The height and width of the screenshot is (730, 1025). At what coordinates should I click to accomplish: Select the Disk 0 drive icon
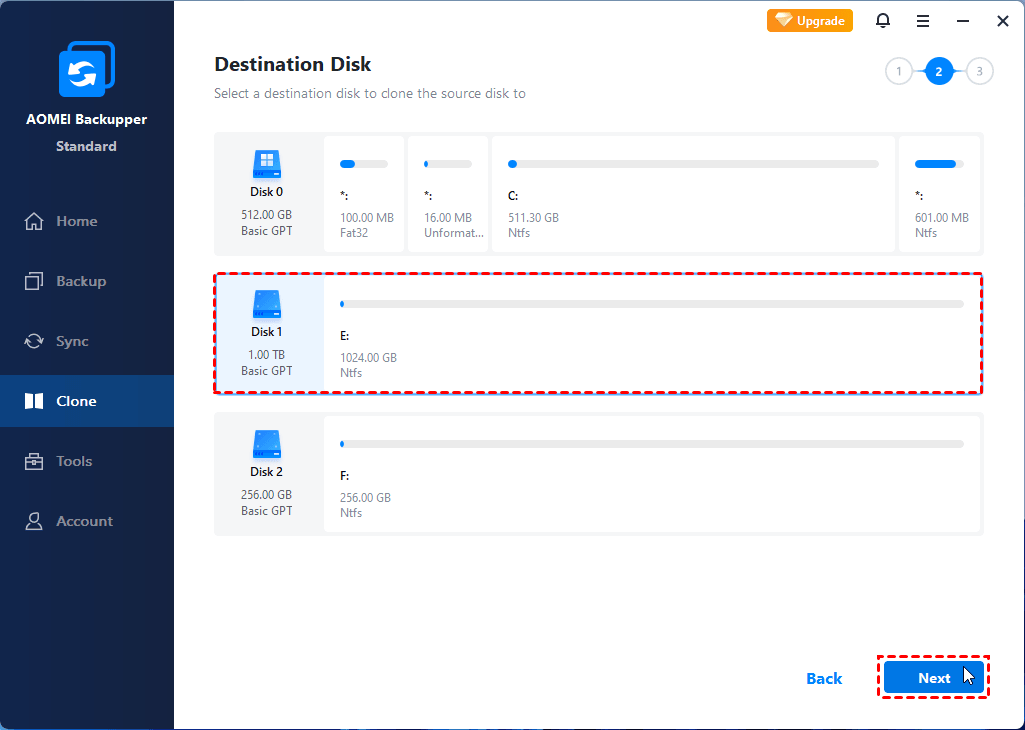tap(267, 165)
